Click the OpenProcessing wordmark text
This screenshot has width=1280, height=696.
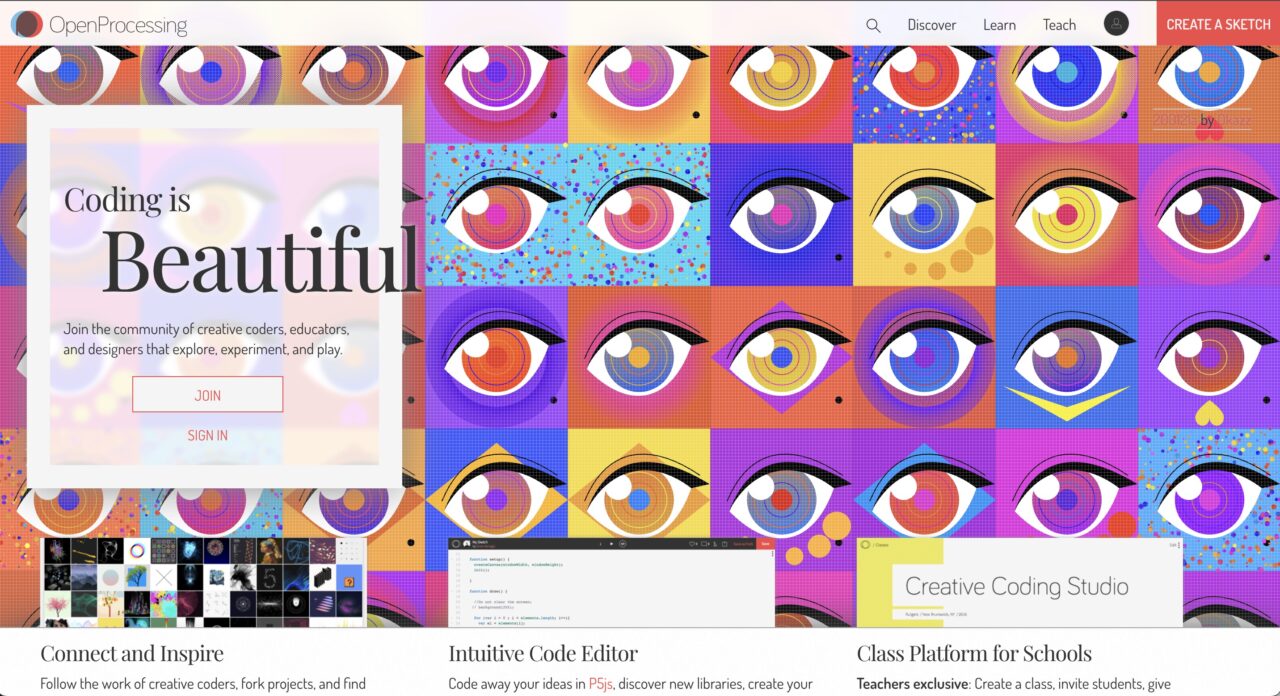[x=118, y=24]
